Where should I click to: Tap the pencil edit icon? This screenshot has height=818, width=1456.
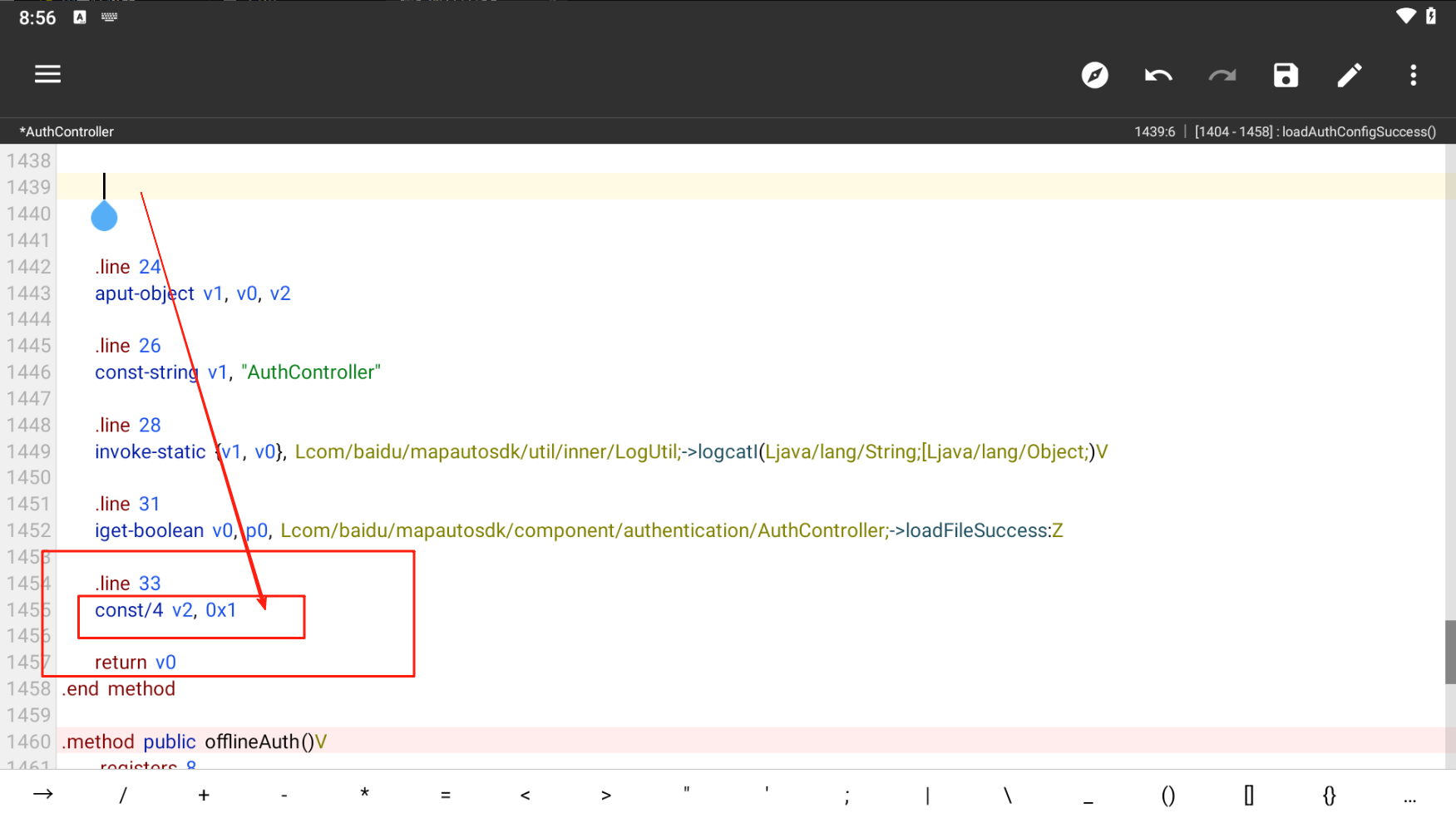pos(1350,75)
